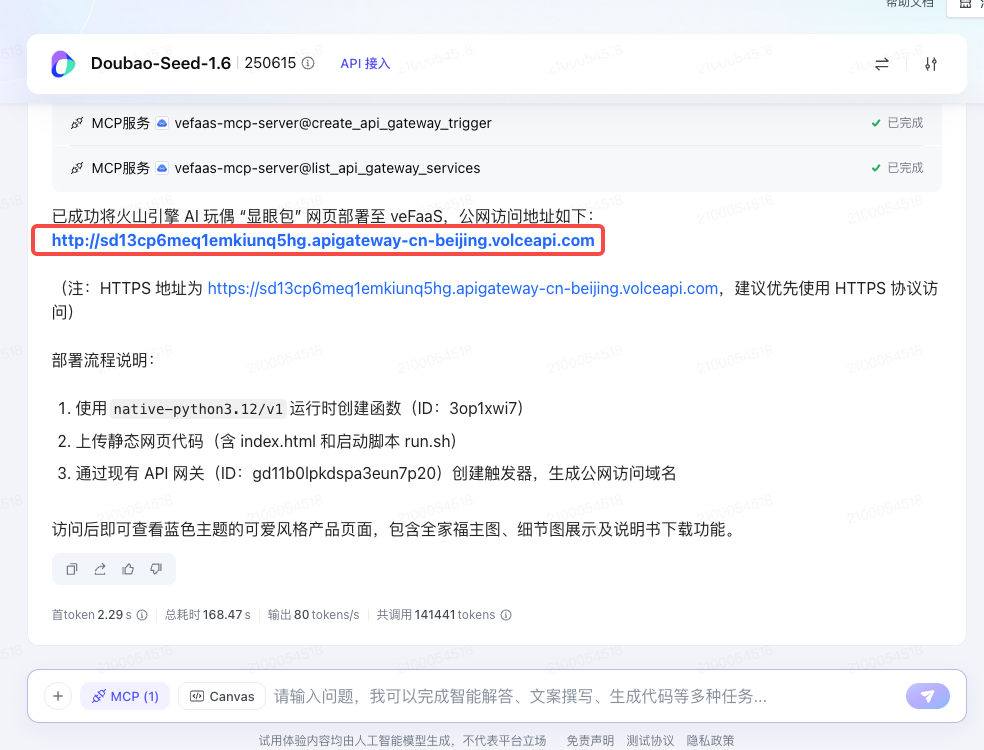The image size is (984, 750).
Task: Open the API 接入 link
Action: (x=365, y=63)
